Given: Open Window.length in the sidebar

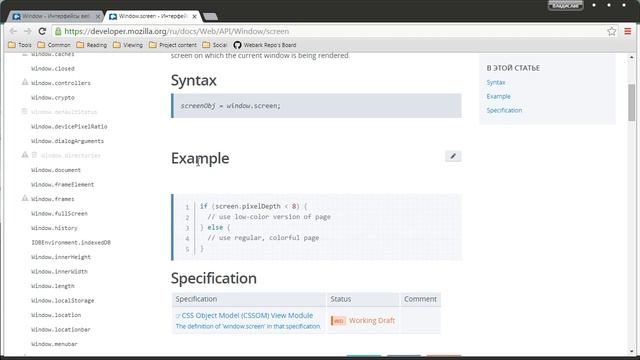Looking at the screenshot, I should click(53, 286).
